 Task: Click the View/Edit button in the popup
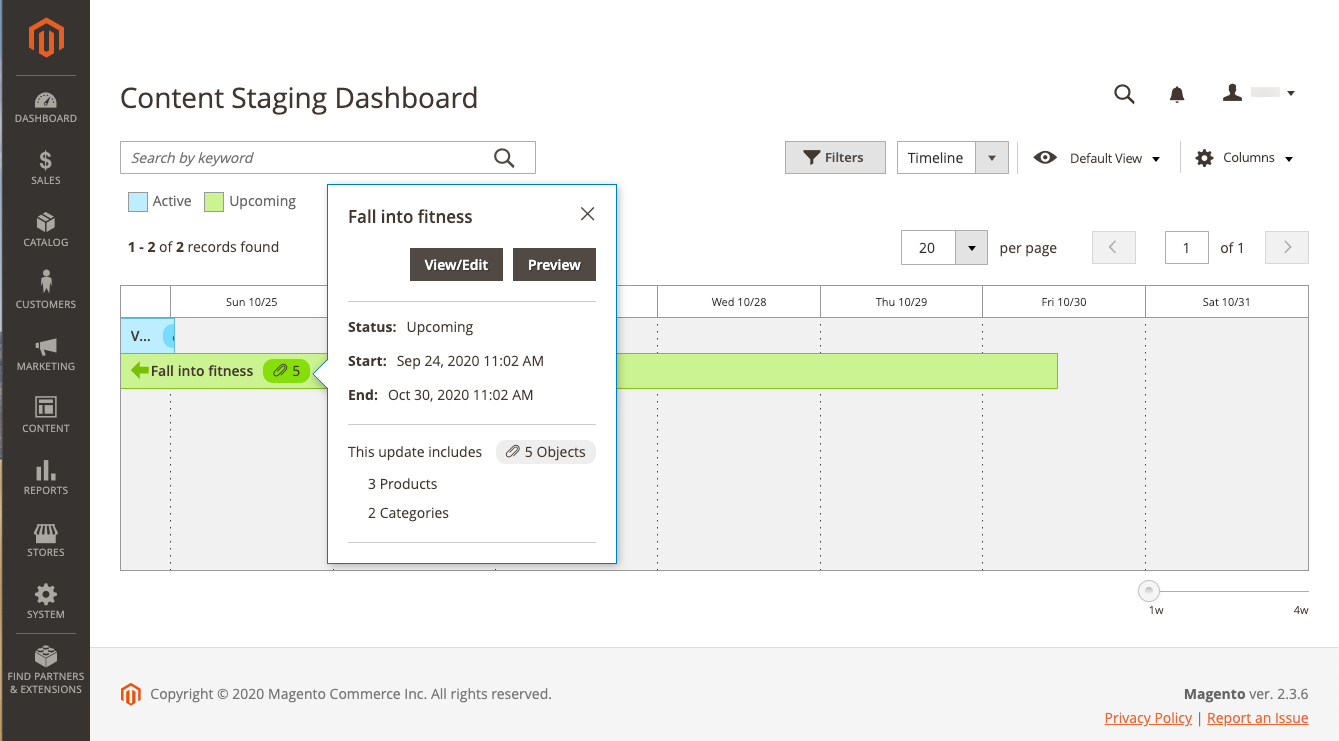456,265
